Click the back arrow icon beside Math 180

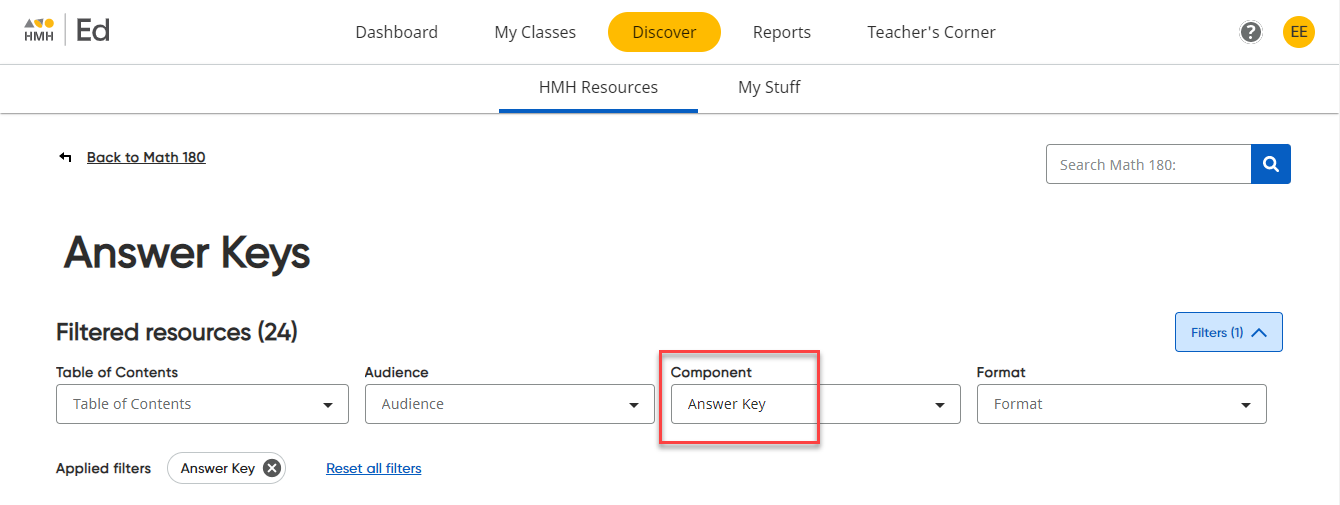(x=66, y=158)
